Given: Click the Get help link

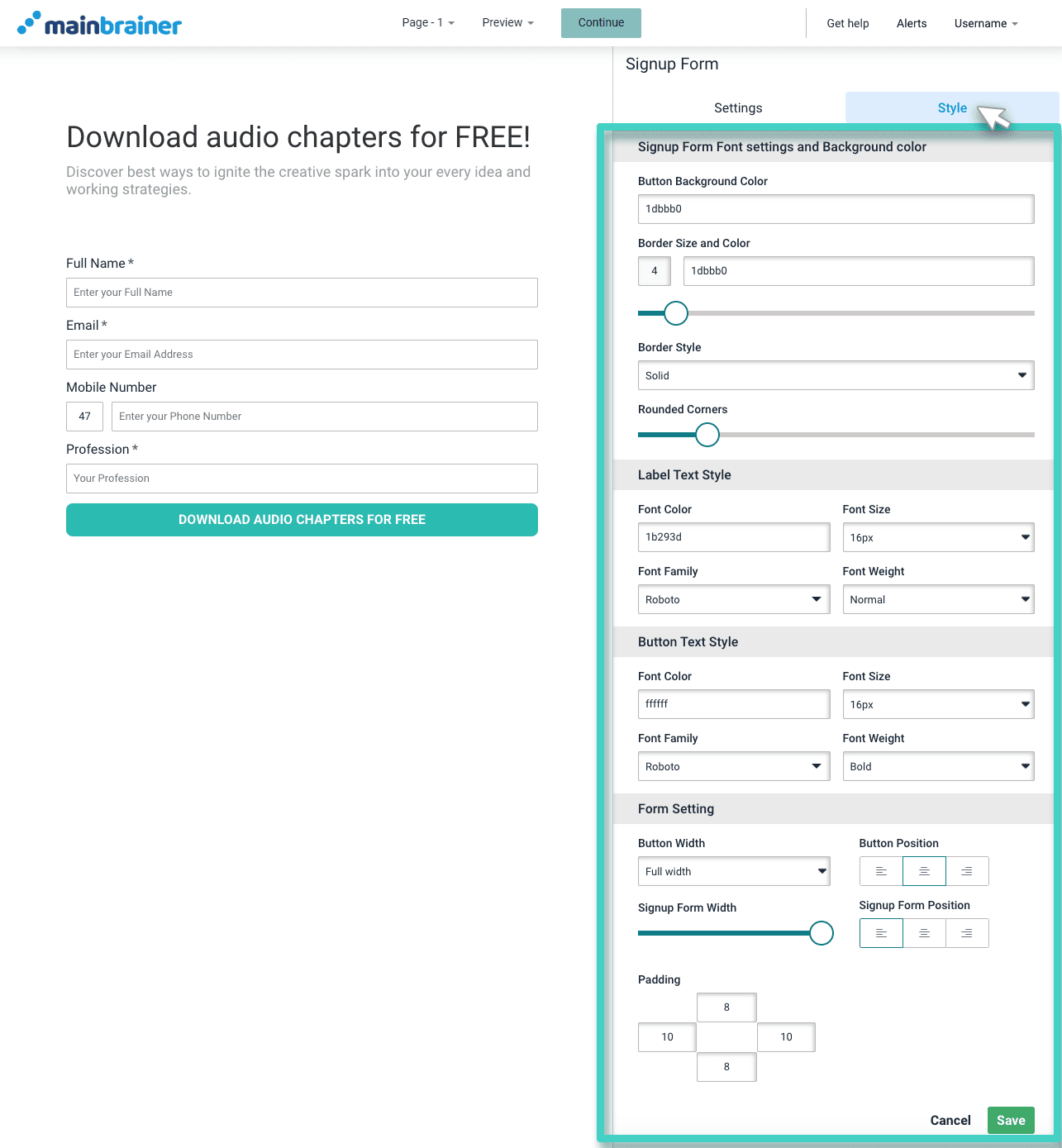Looking at the screenshot, I should tap(847, 23).
